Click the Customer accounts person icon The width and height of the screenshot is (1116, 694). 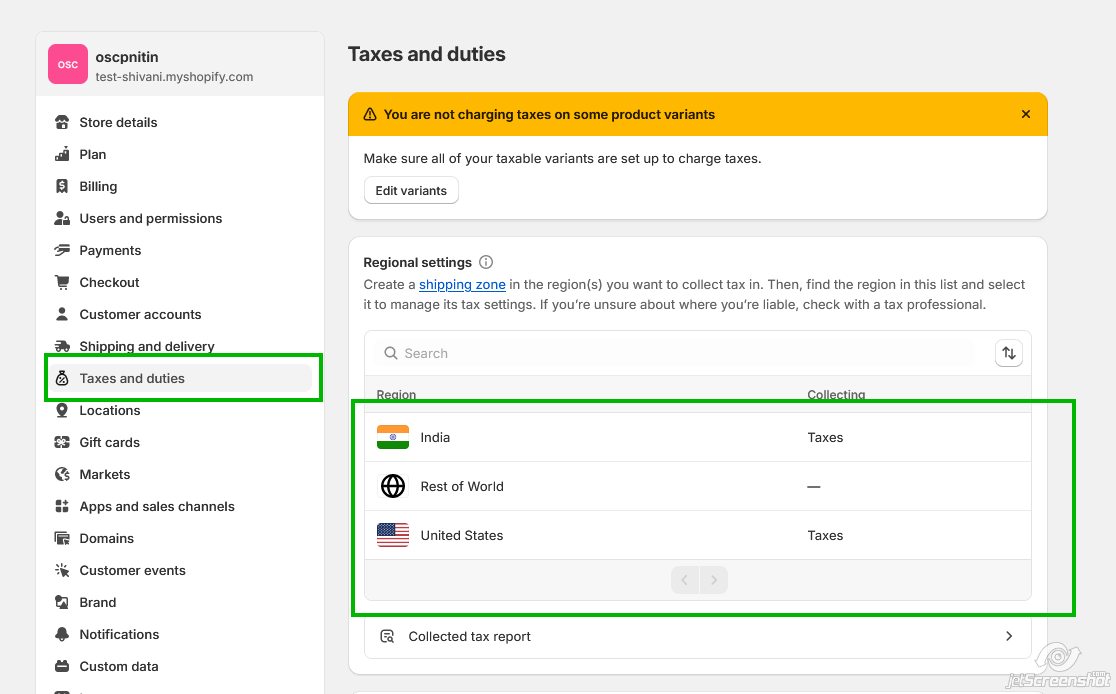point(62,315)
